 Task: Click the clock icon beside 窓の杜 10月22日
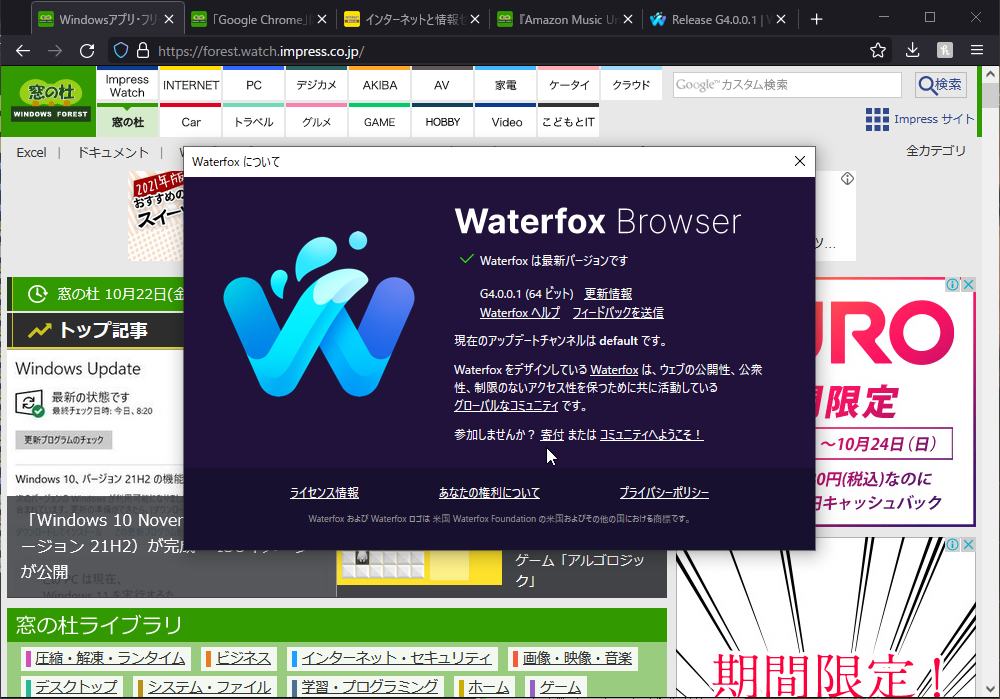click(35, 294)
